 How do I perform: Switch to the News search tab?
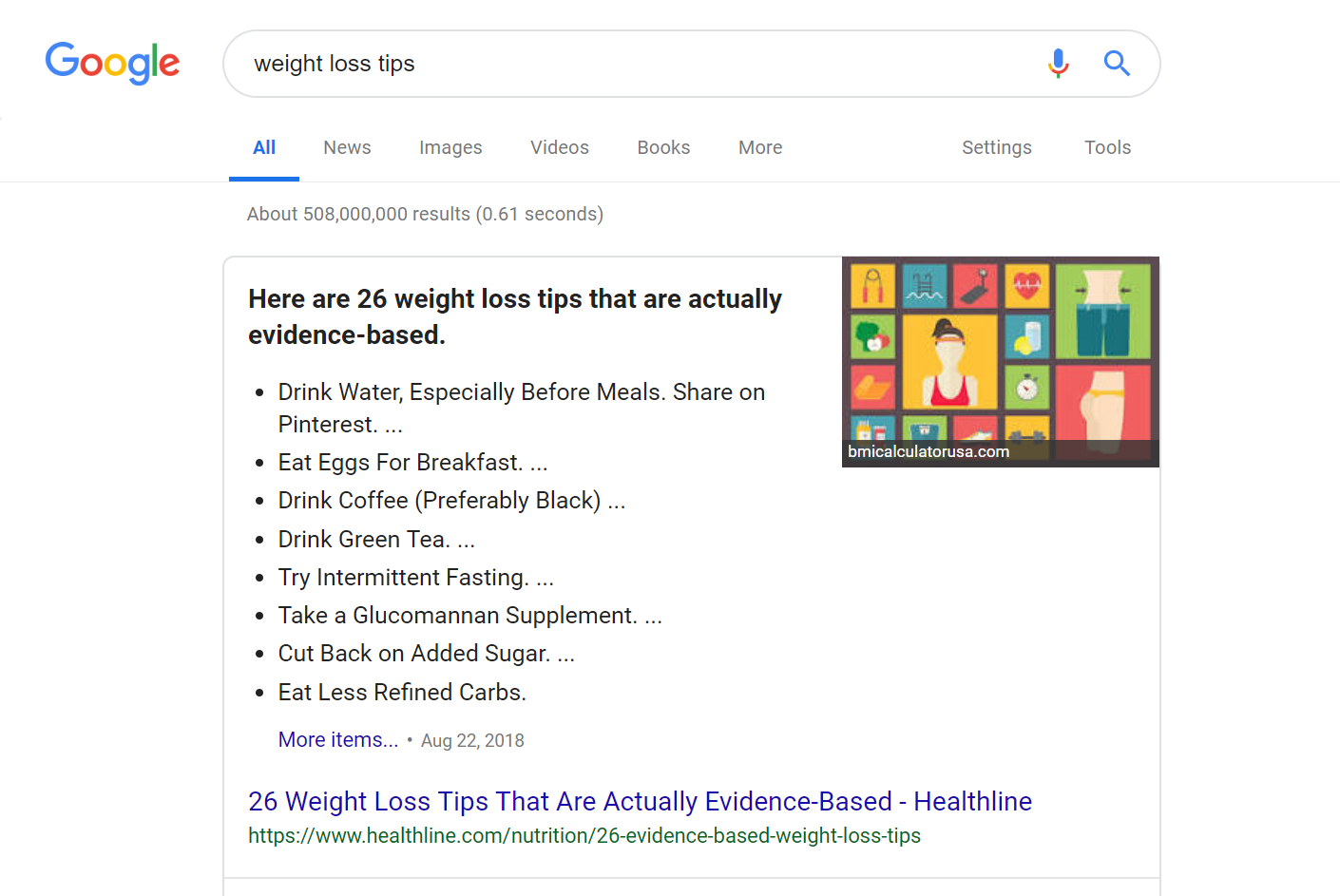(x=347, y=147)
